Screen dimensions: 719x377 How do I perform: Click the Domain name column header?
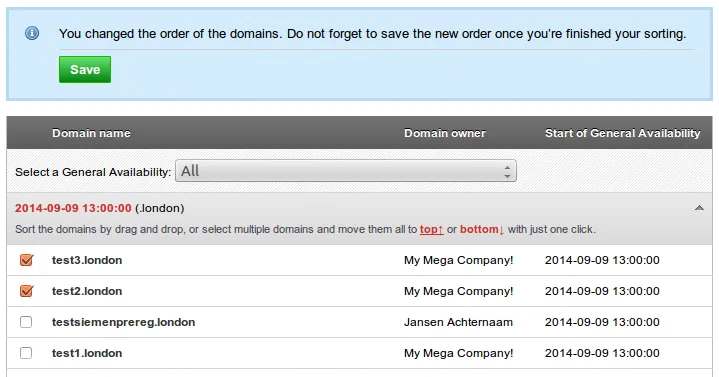(x=91, y=133)
